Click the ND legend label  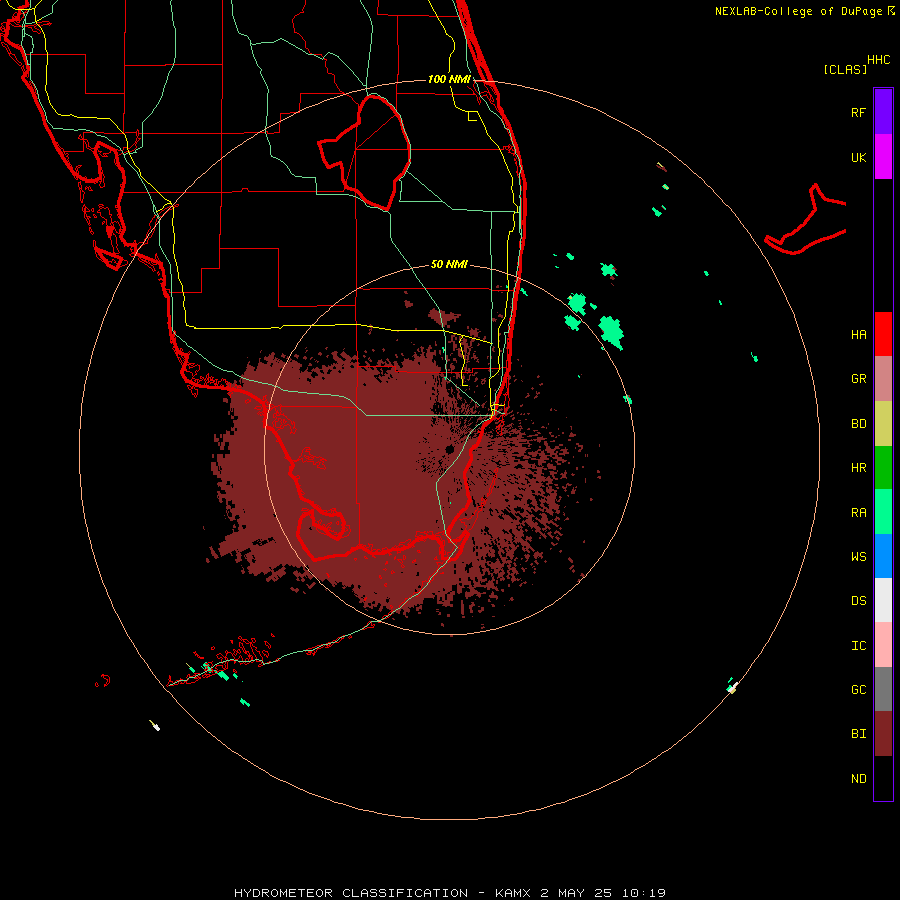click(858, 779)
